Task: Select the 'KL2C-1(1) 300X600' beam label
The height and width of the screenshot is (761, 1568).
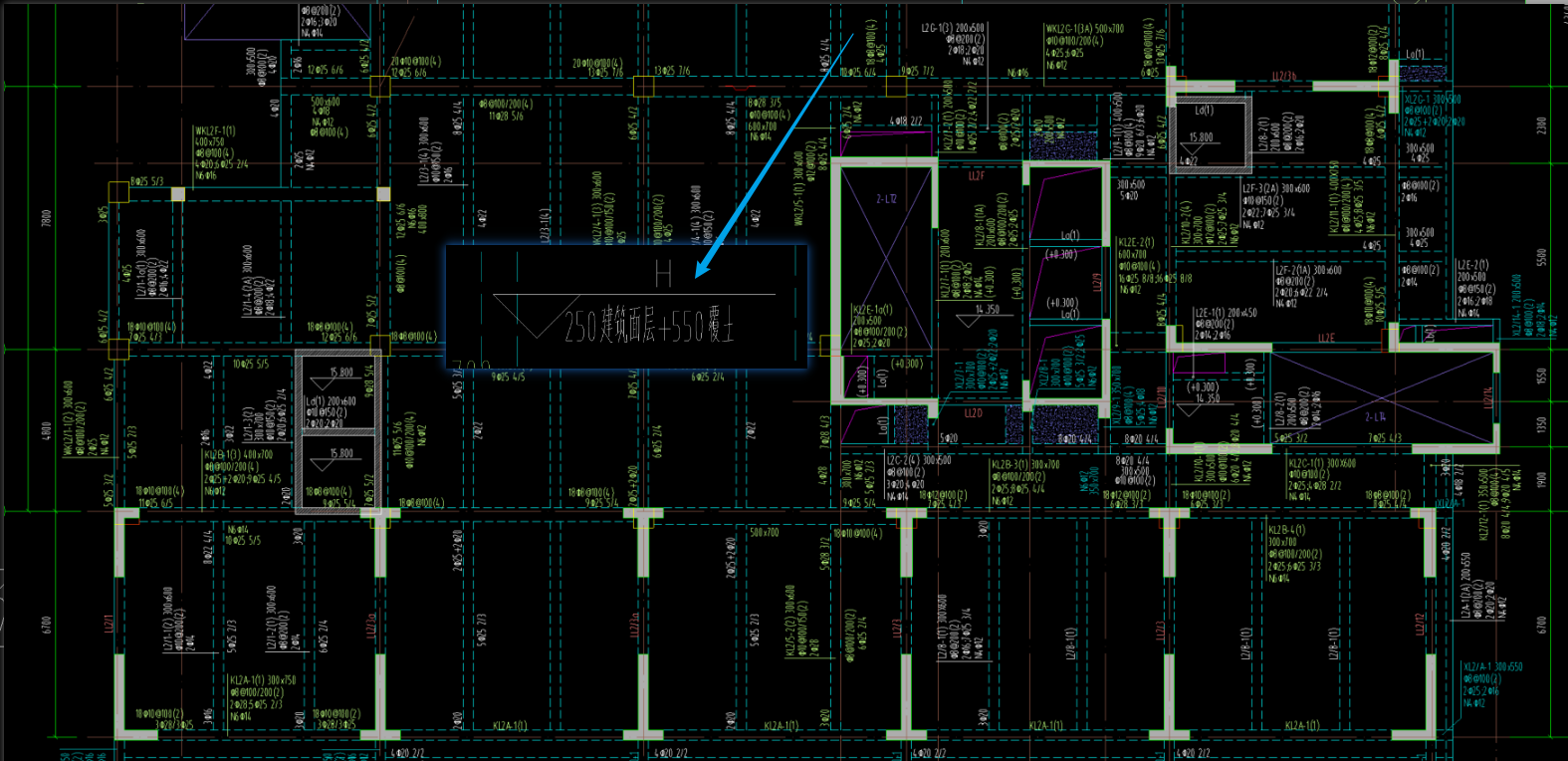Action: 1322,463
